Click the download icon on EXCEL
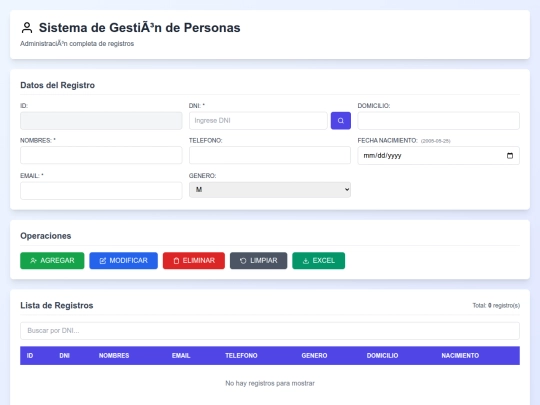 (x=305, y=261)
